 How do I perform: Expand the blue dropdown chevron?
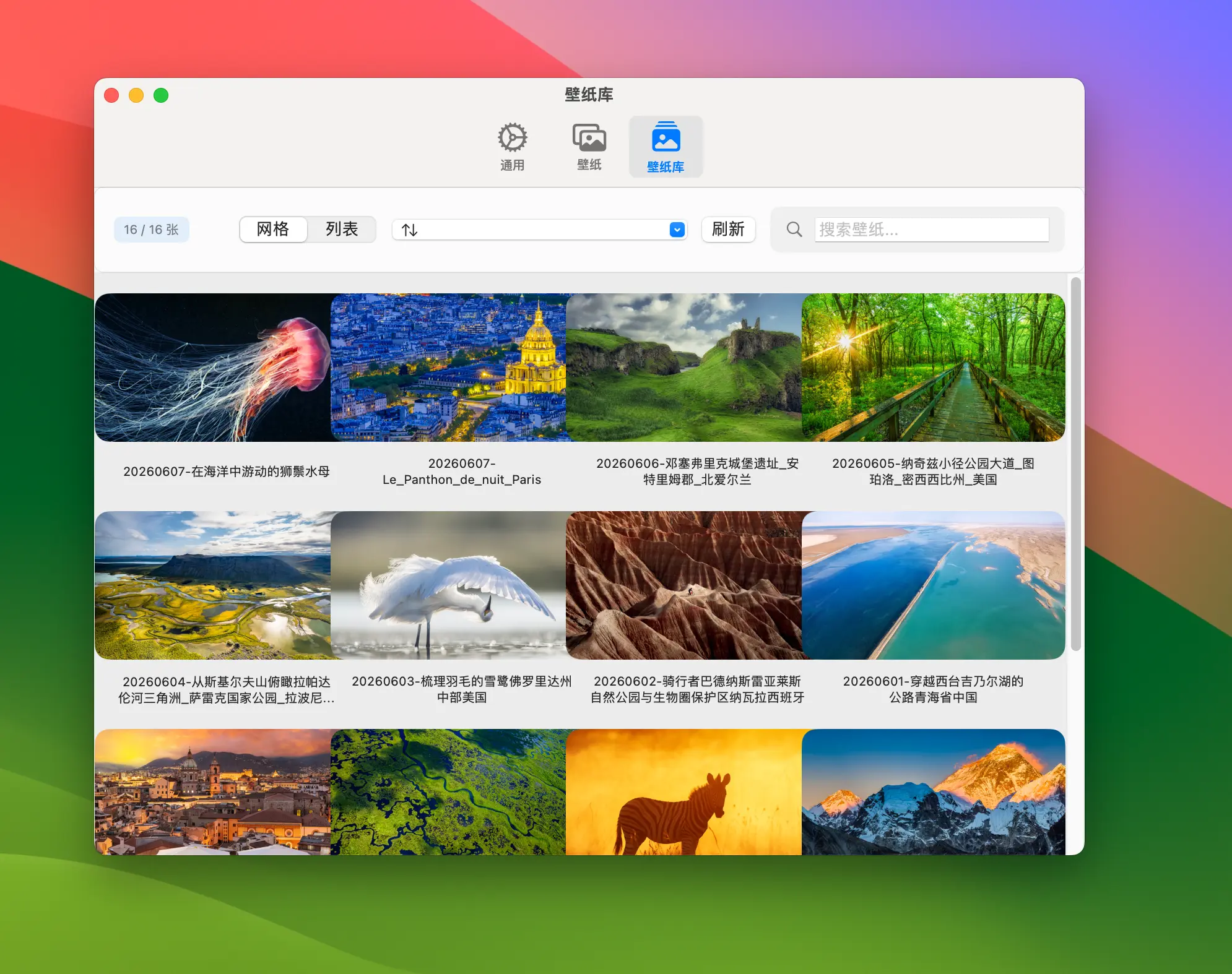[x=677, y=230]
